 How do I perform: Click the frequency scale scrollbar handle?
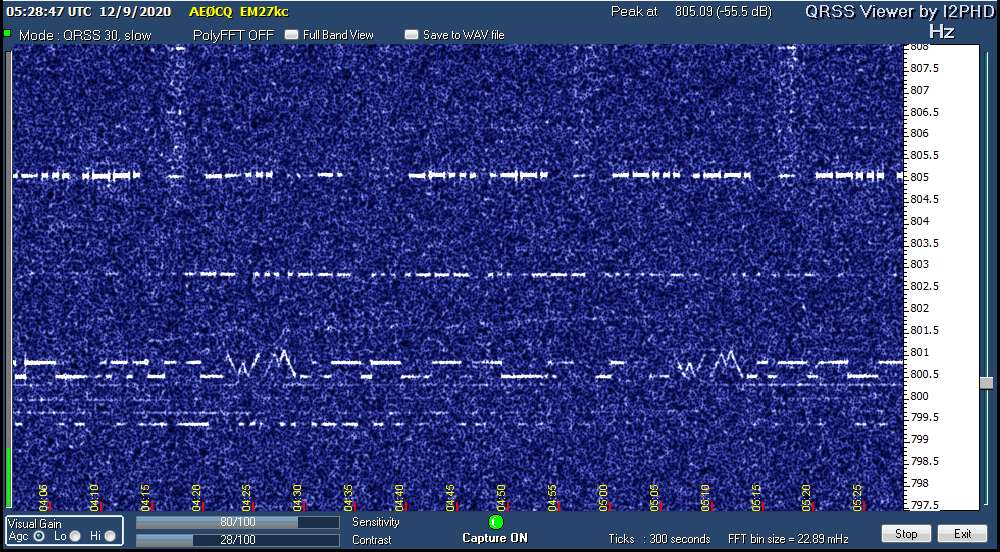(x=986, y=383)
